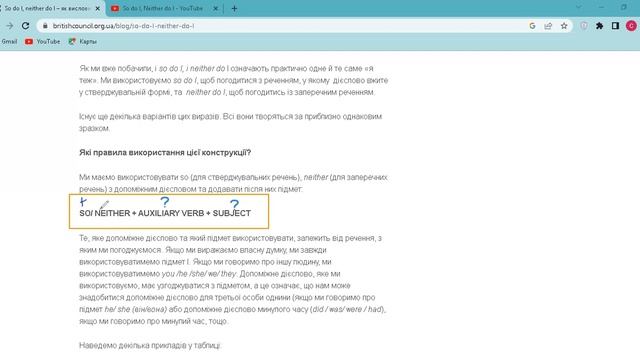
Task: Open a new tab with plus button
Action: pos(234,8)
